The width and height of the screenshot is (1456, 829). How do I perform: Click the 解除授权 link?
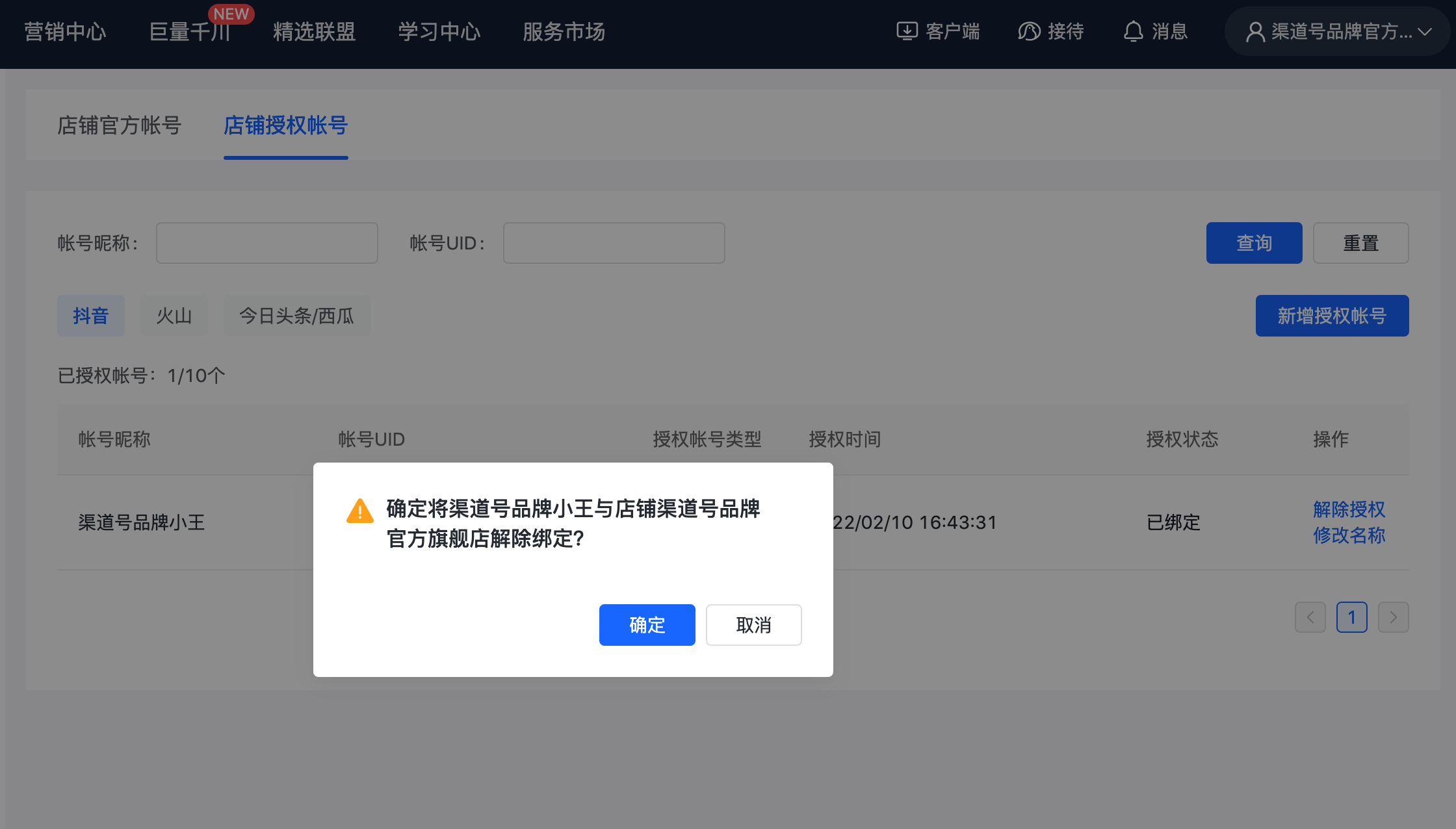pos(1349,509)
